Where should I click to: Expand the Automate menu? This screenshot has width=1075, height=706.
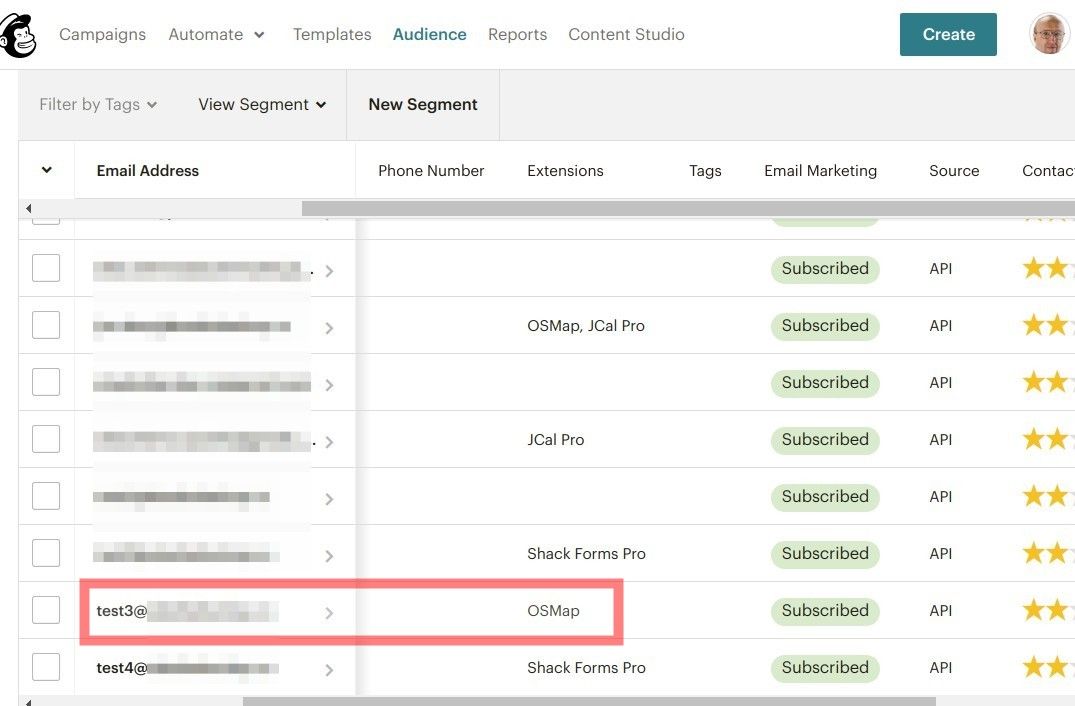216,34
